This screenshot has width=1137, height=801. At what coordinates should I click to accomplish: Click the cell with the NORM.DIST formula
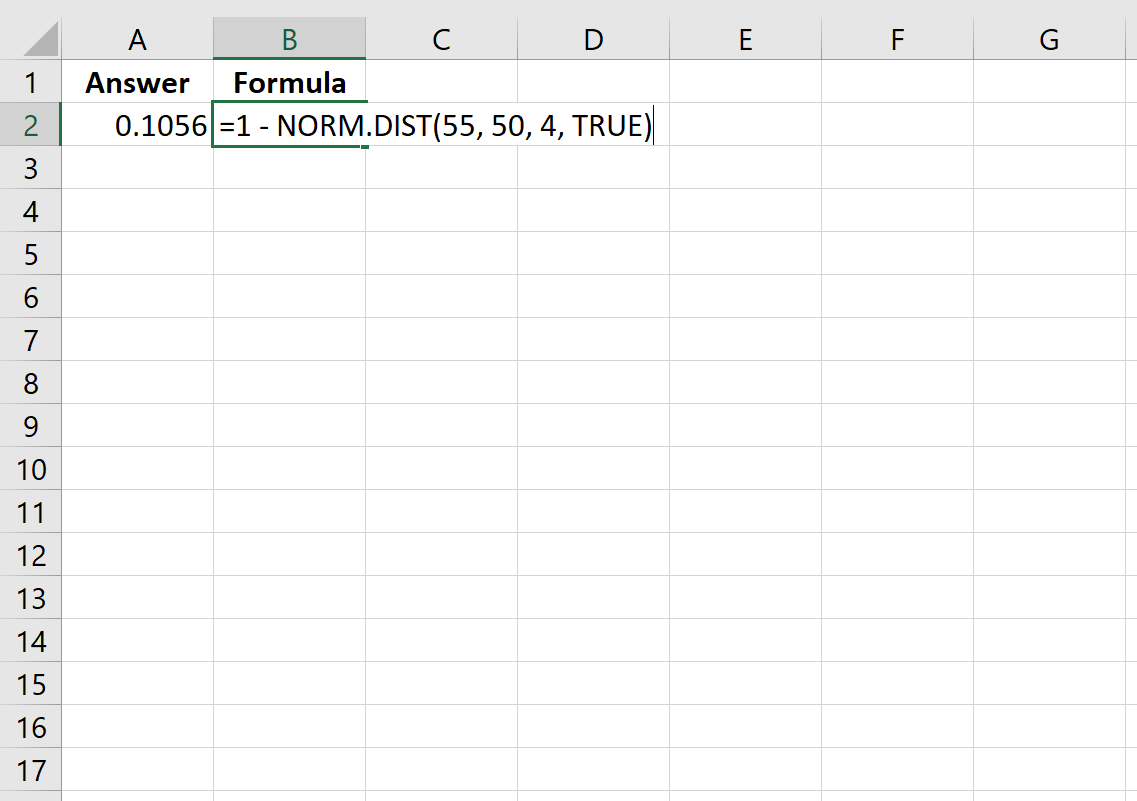[x=289, y=125]
